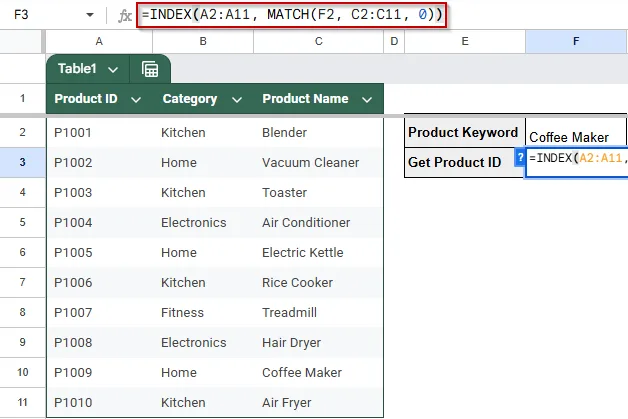Screen dimensions: 628x419
Task: Click the Get Product ID label cell
Action: click(465, 162)
